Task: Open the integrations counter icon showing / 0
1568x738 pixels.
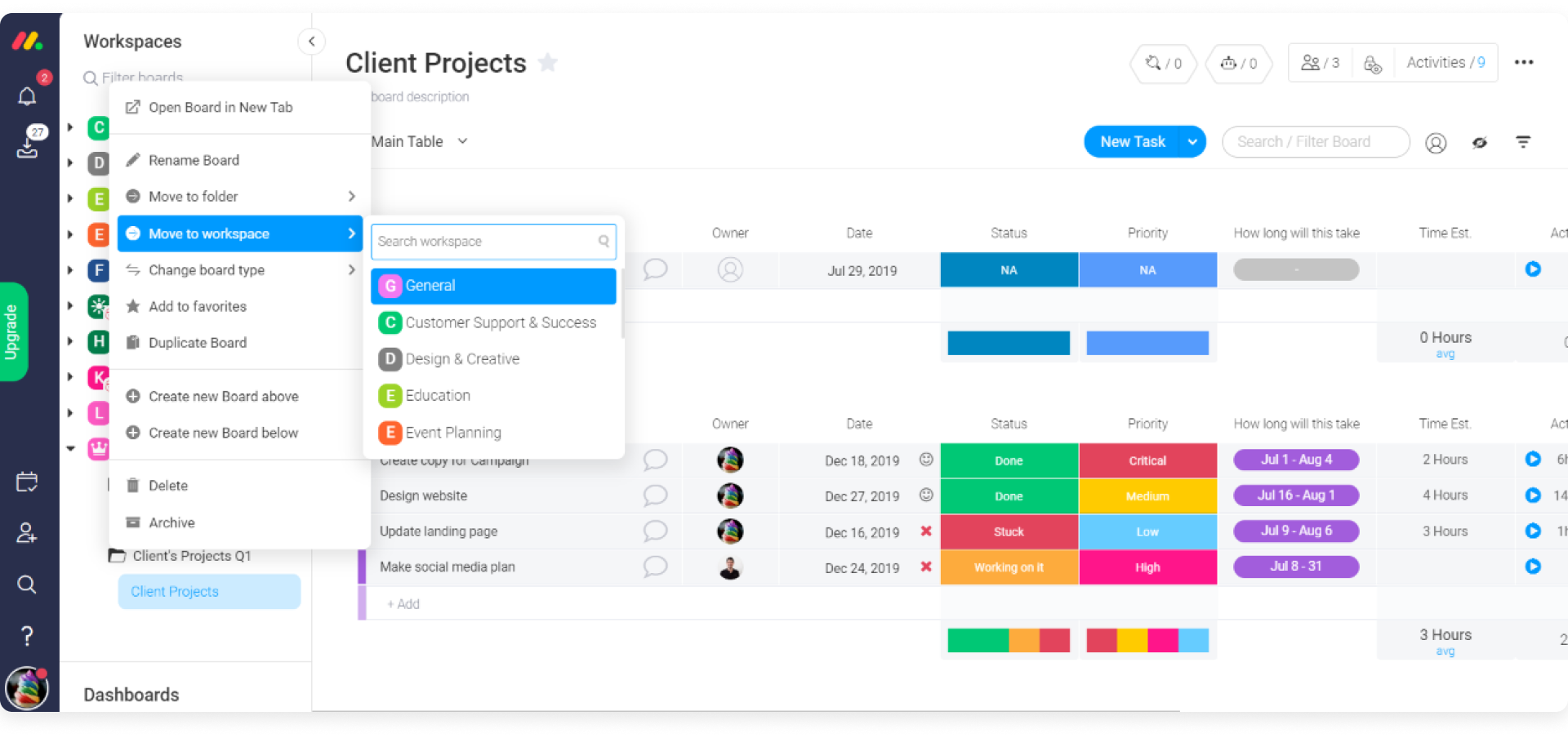Action: point(1163,63)
